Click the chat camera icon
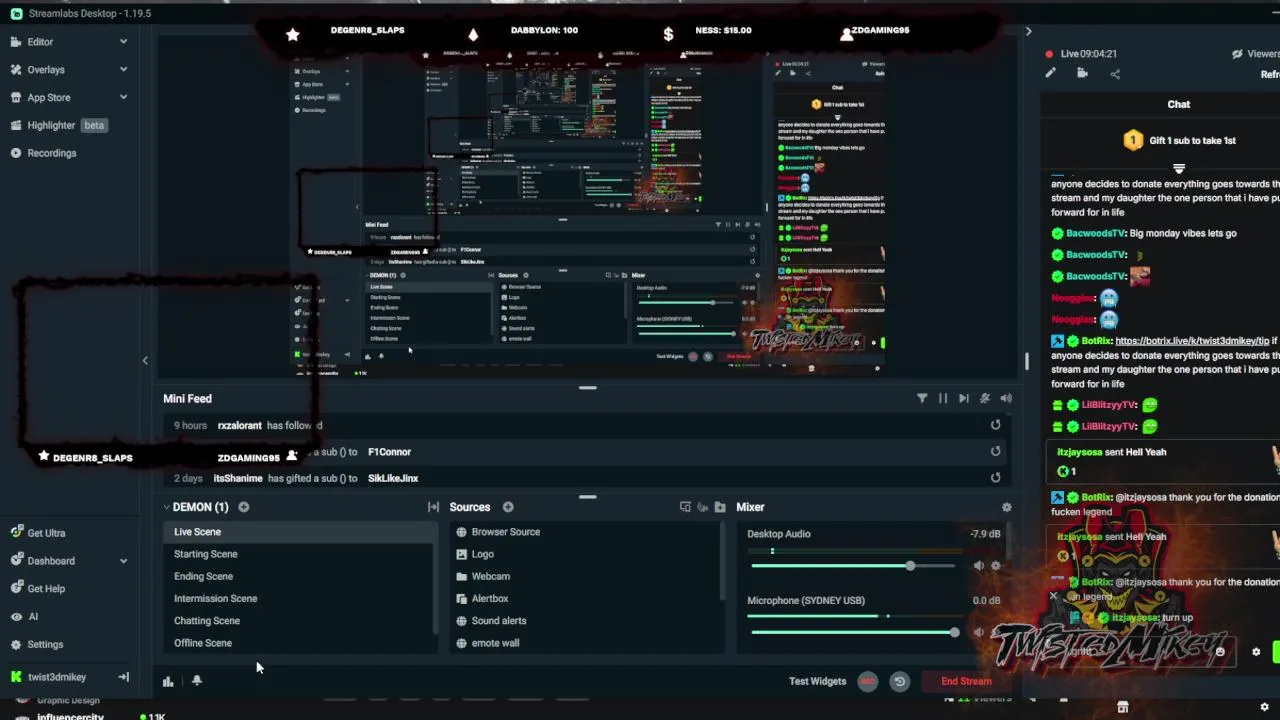 (x=1082, y=73)
